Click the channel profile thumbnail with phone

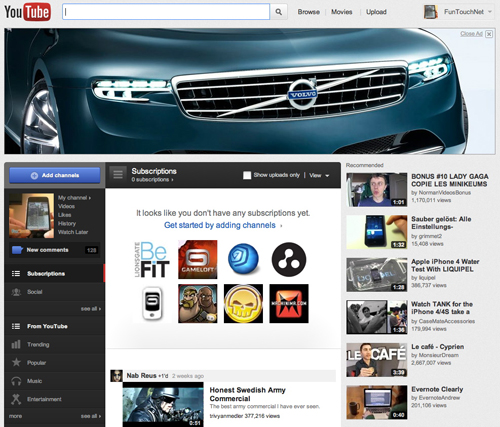tap(31, 216)
